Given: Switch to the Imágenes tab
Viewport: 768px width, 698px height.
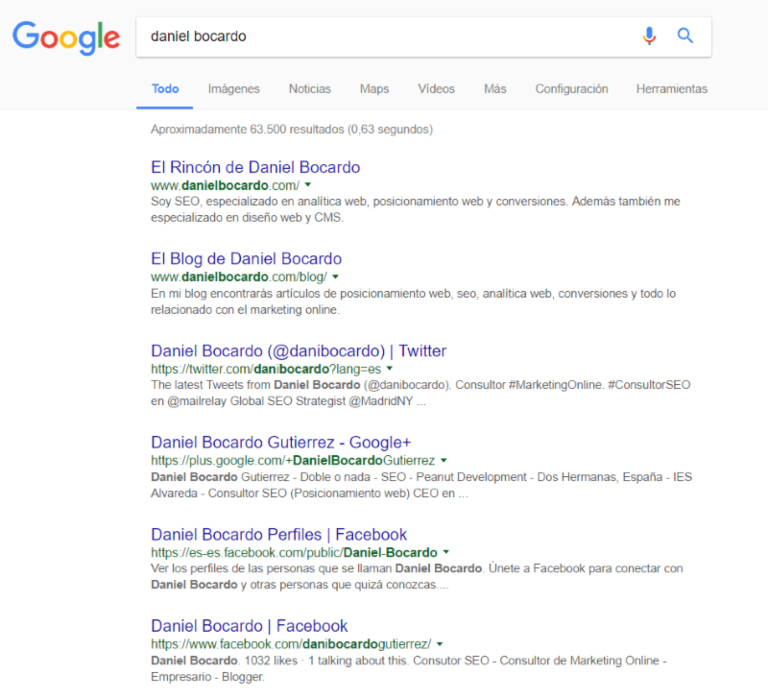Looking at the screenshot, I should (x=233, y=89).
